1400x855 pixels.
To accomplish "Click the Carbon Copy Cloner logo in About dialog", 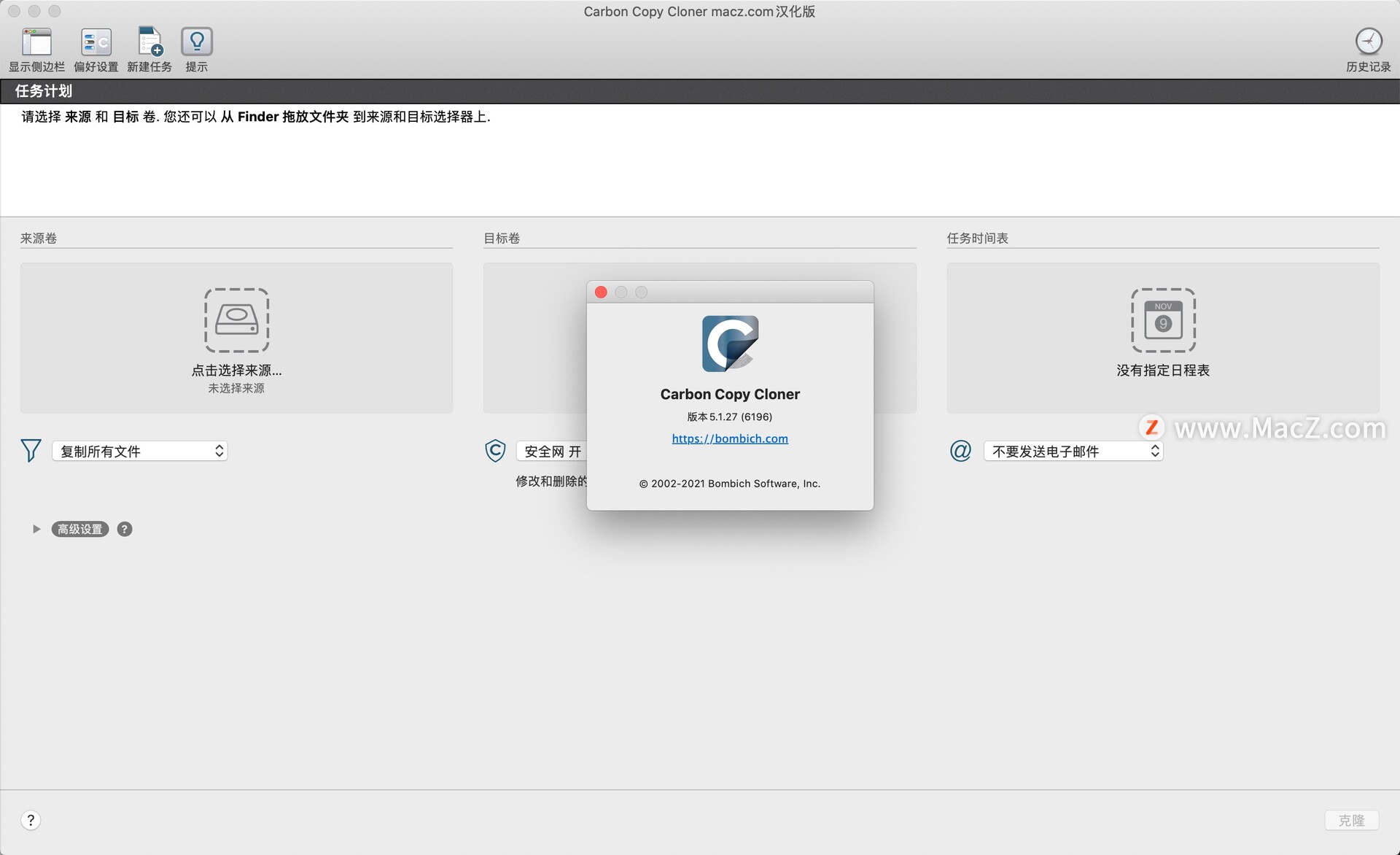I will (730, 344).
